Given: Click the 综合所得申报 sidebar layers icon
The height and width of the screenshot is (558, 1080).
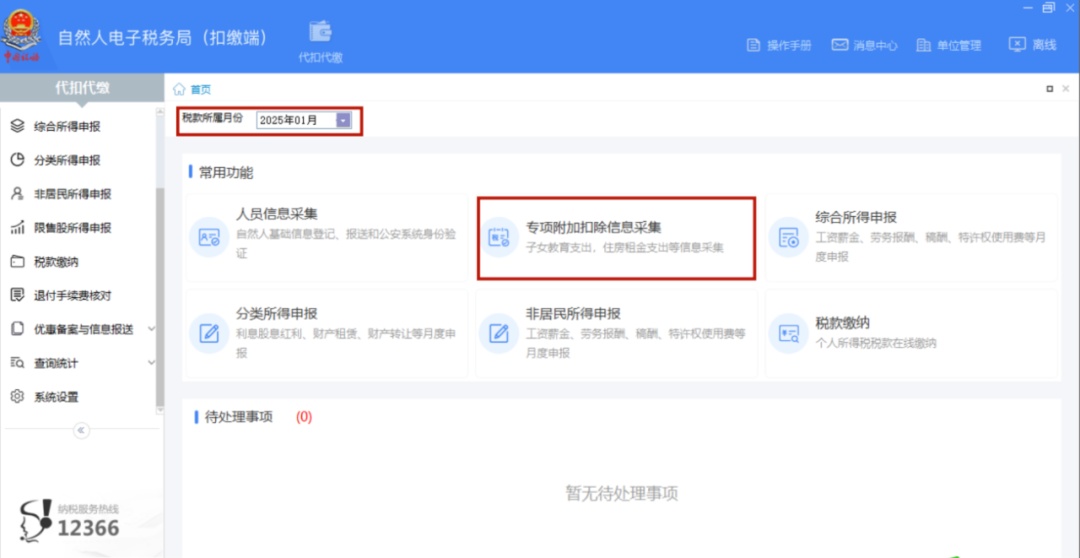Looking at the screenshot, I should tap(18, 126).
